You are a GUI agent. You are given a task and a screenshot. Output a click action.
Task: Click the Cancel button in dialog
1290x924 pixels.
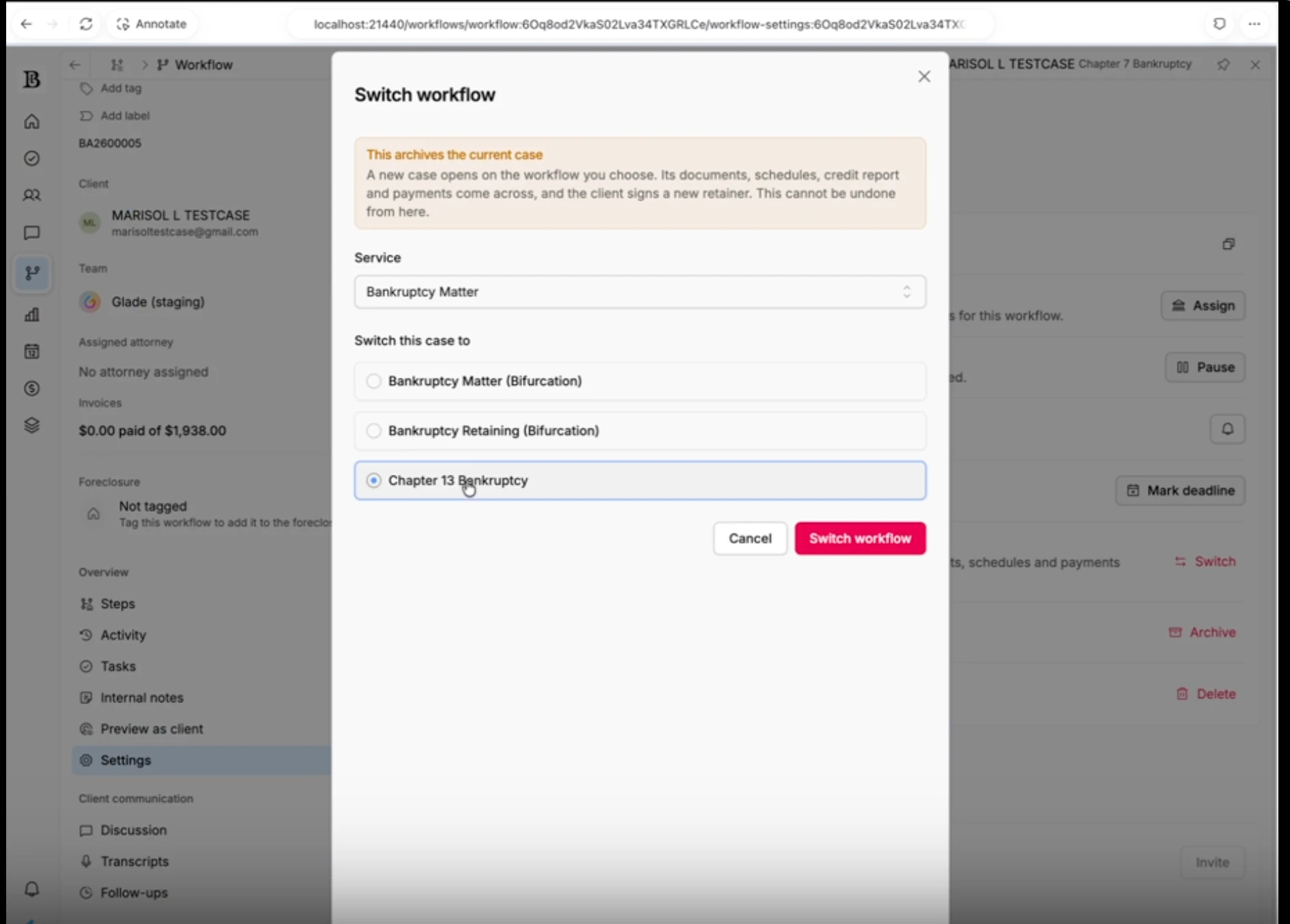(750, 538)
